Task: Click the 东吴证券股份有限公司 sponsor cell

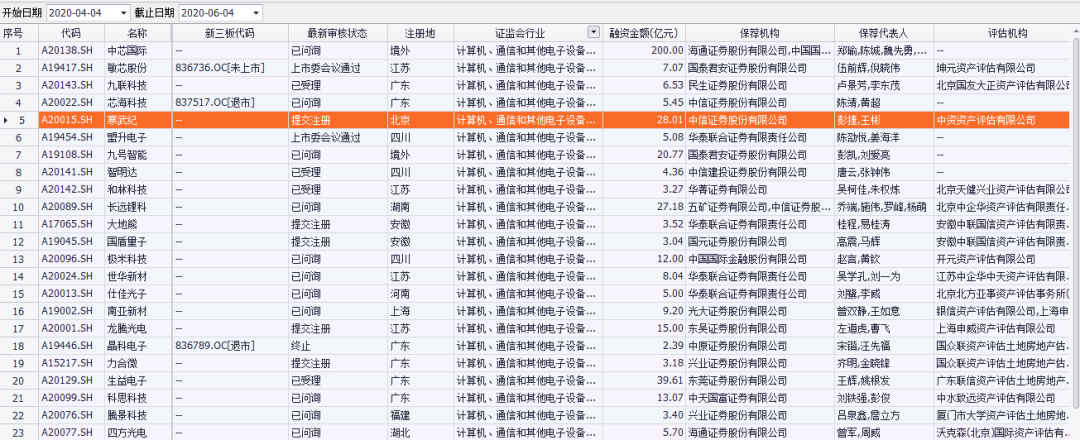Action: pyautogui.click(x=760, y=328)
